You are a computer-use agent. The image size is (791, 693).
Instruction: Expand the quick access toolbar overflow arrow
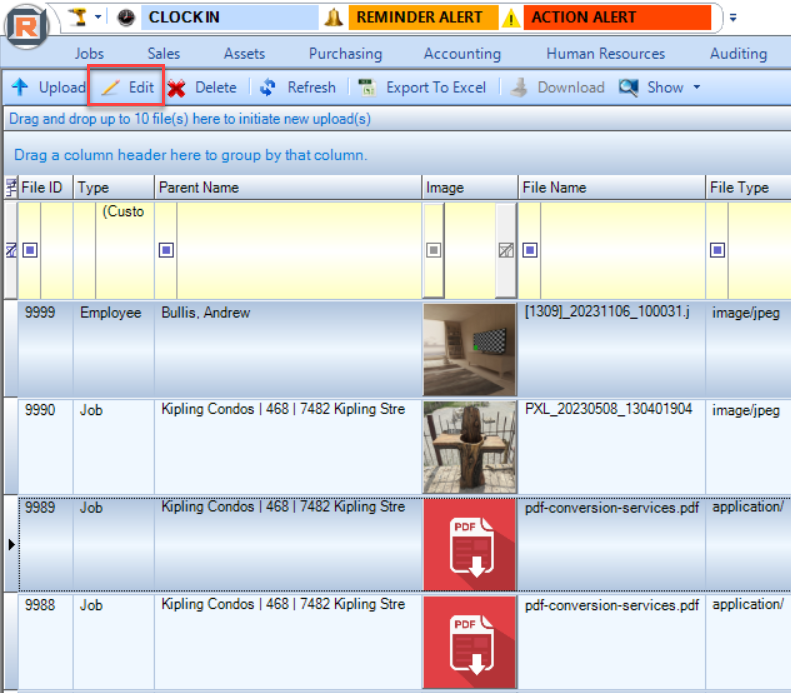(733, 18)
